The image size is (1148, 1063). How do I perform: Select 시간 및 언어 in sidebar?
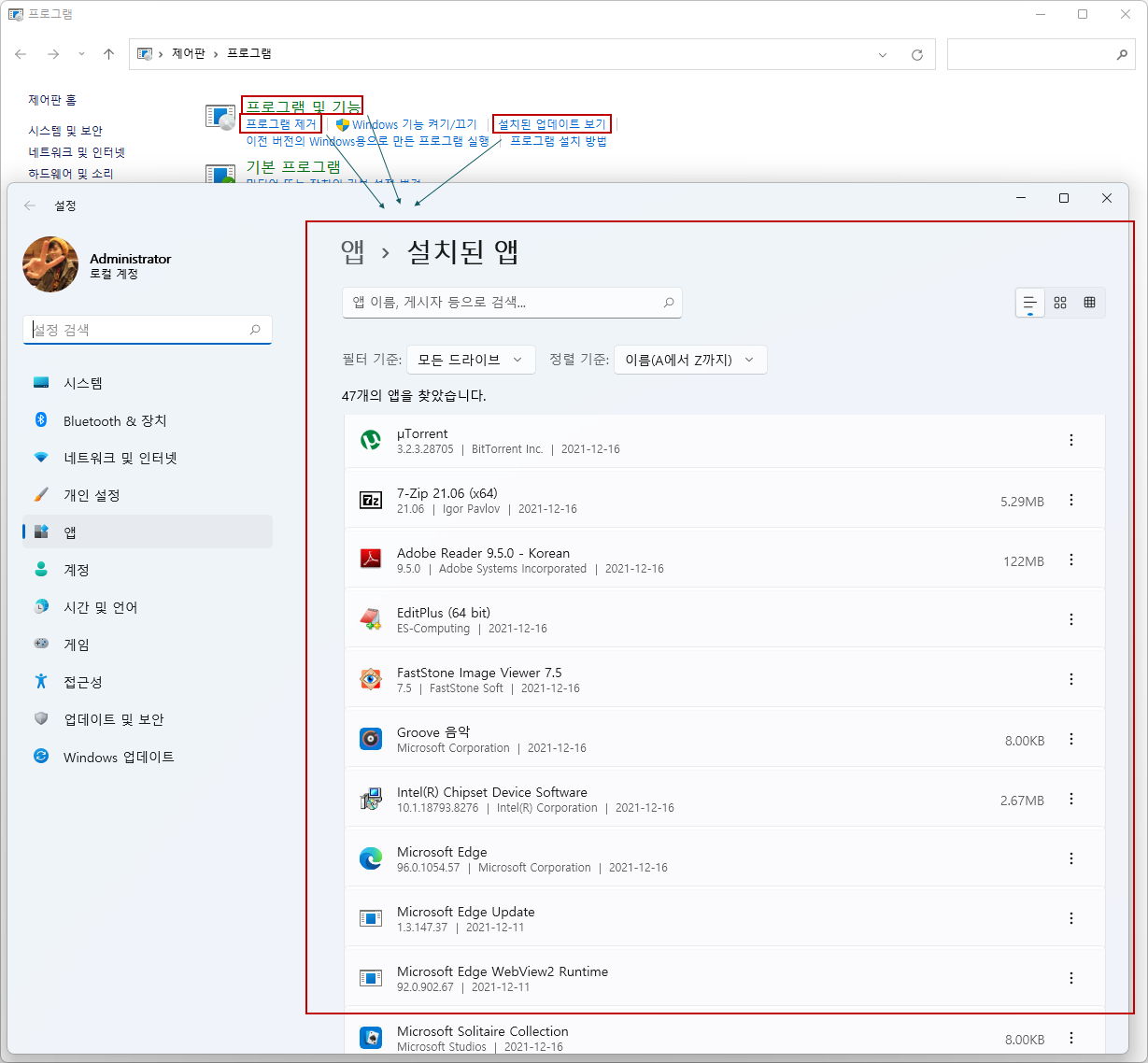[x=148, y=607]
